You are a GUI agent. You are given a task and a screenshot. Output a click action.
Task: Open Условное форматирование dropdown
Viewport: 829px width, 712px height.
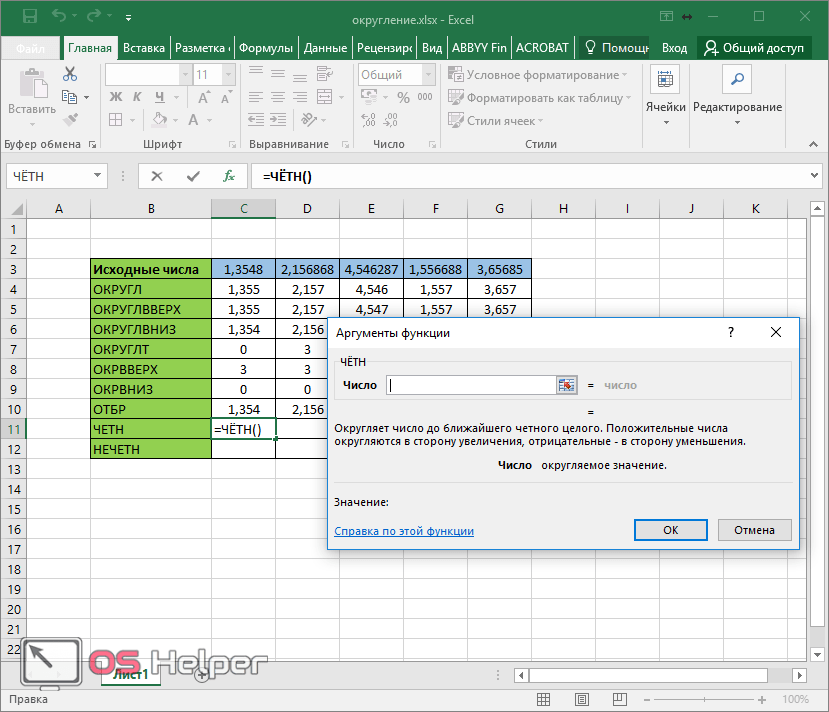(x=537, y=75)
